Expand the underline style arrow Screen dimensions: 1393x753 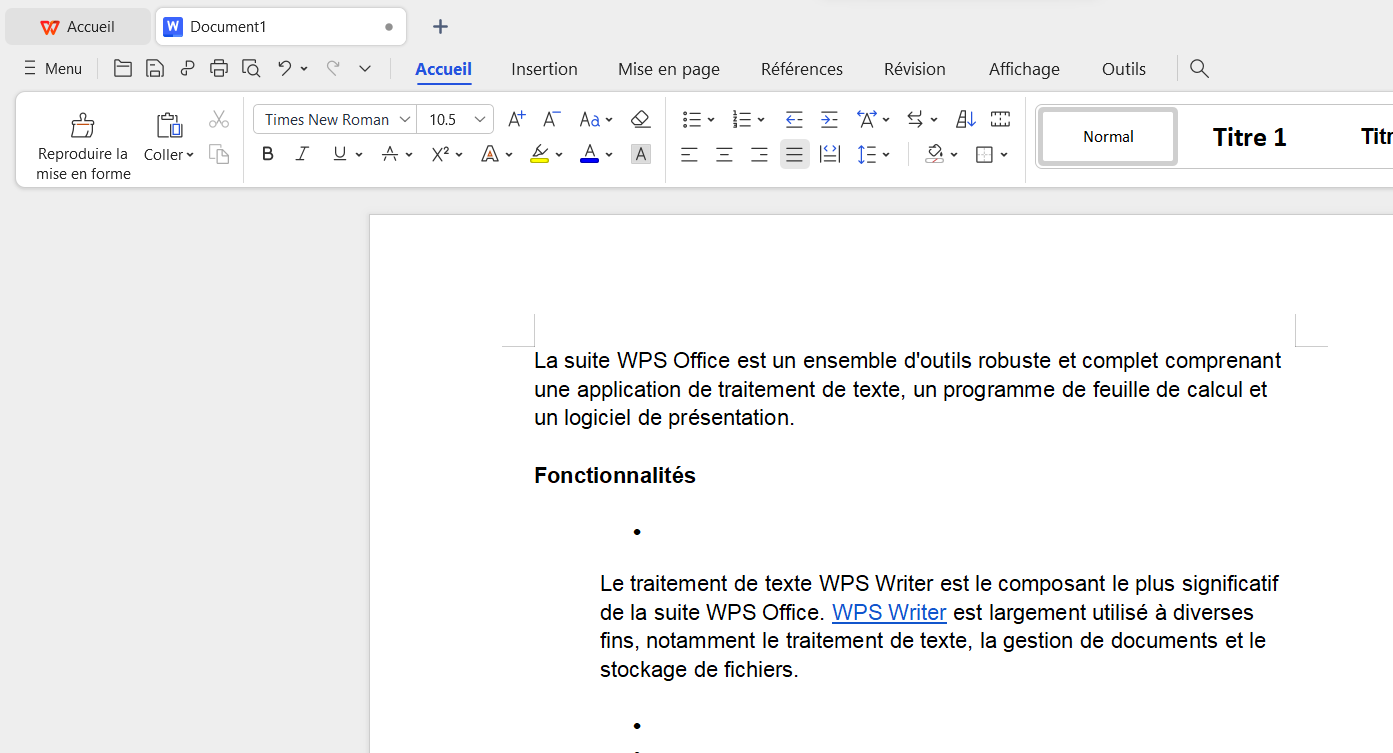tap(358, 154)
